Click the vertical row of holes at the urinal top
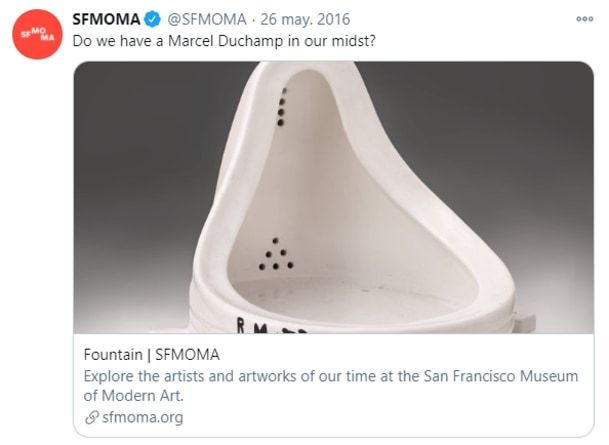The width and height of the screenshot is (609, 445). (x=284, y=103)
